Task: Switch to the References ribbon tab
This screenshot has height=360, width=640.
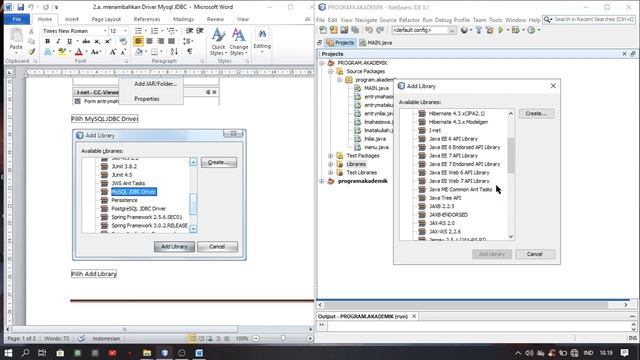Action: tap(147, 19)
